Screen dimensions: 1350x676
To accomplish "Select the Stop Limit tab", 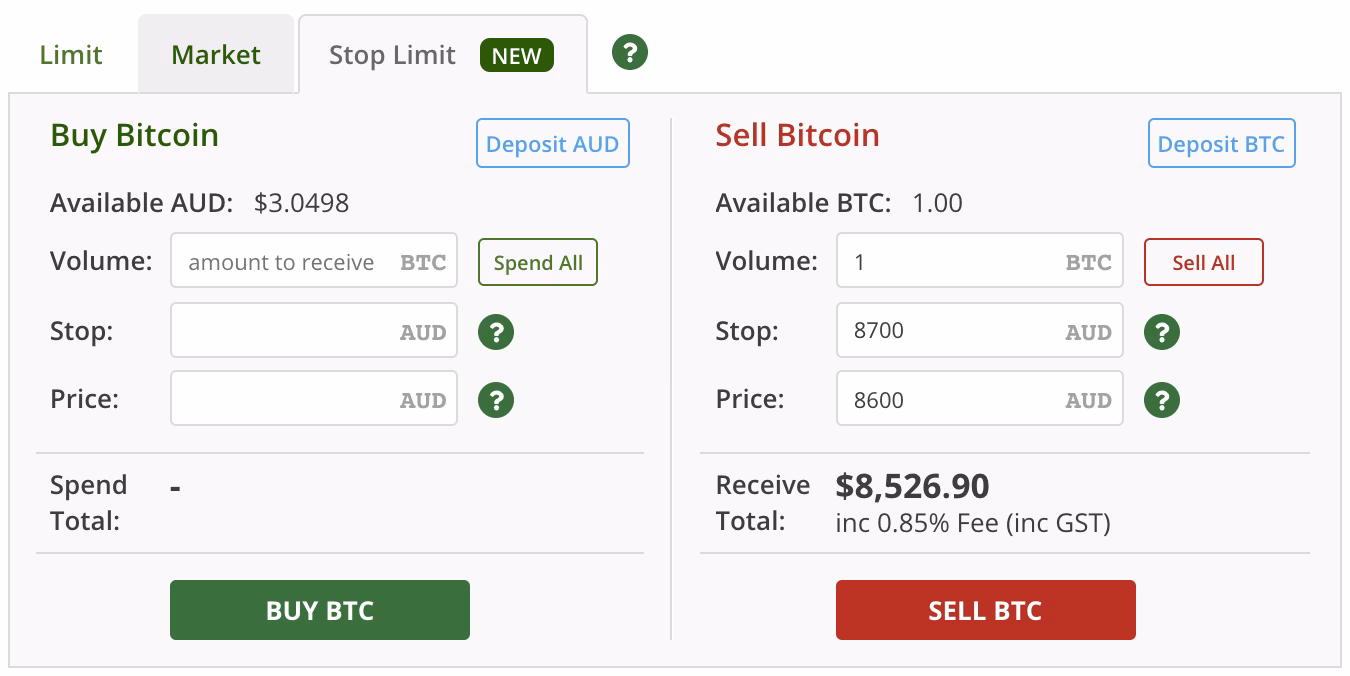I will tap(391, 55).
